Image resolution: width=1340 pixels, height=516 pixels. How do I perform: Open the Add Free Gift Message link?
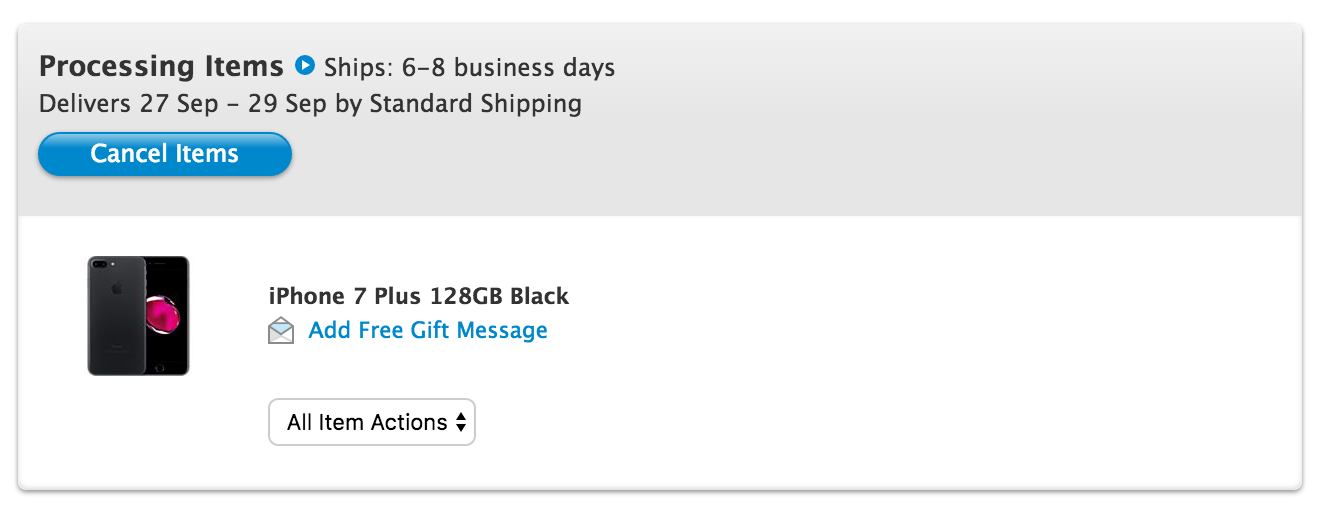click(x=428, y=330)
